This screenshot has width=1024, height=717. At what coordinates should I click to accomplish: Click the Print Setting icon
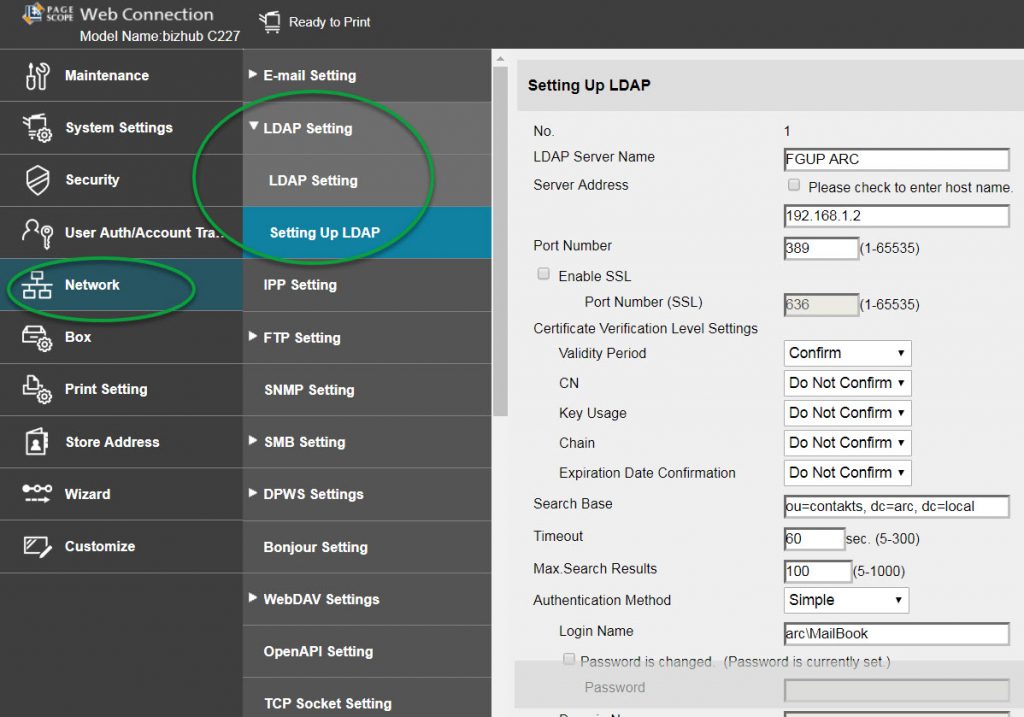click(x=37, y=390)
